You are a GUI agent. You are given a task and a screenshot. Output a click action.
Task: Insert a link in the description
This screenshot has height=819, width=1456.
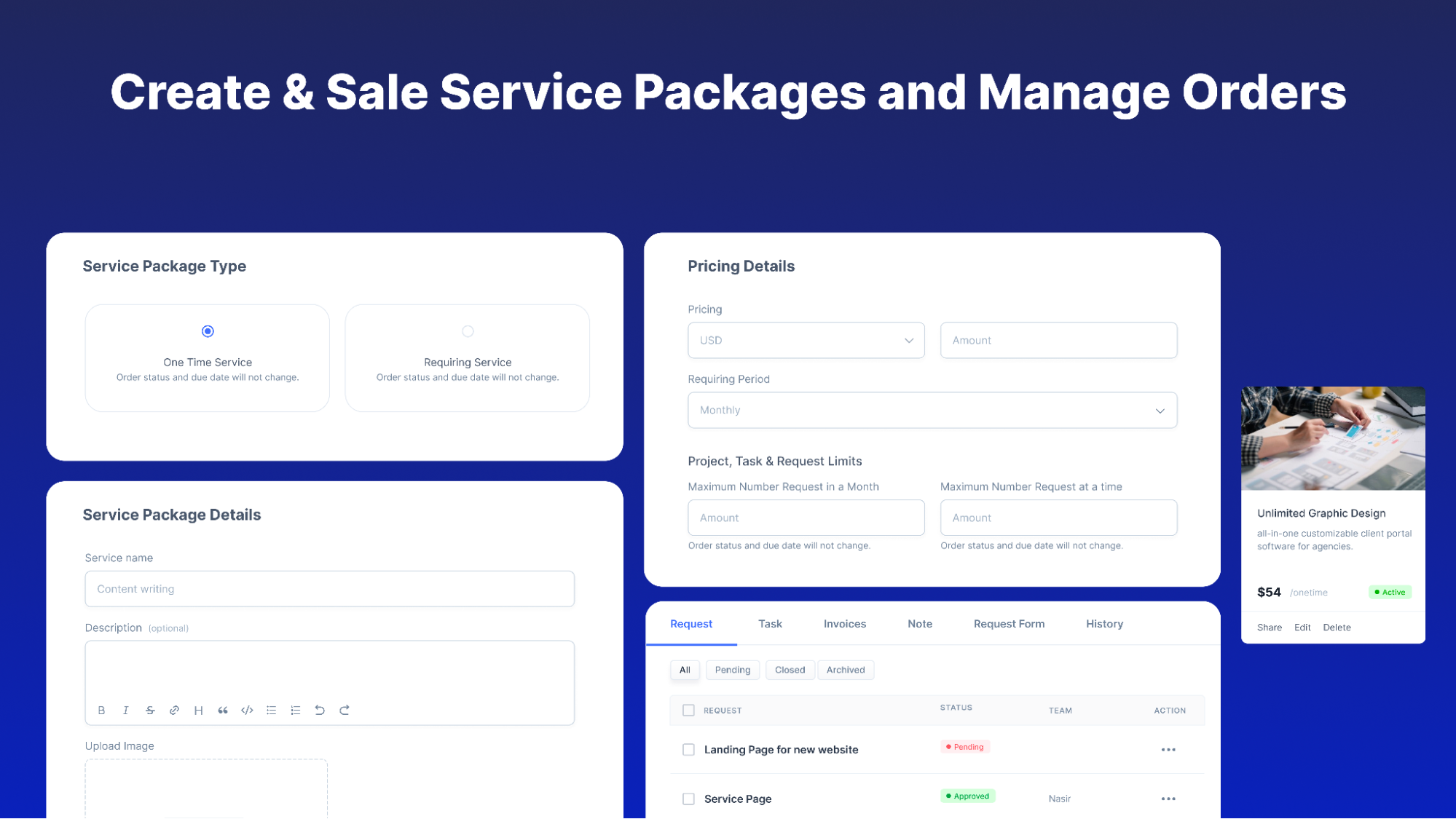174,710
